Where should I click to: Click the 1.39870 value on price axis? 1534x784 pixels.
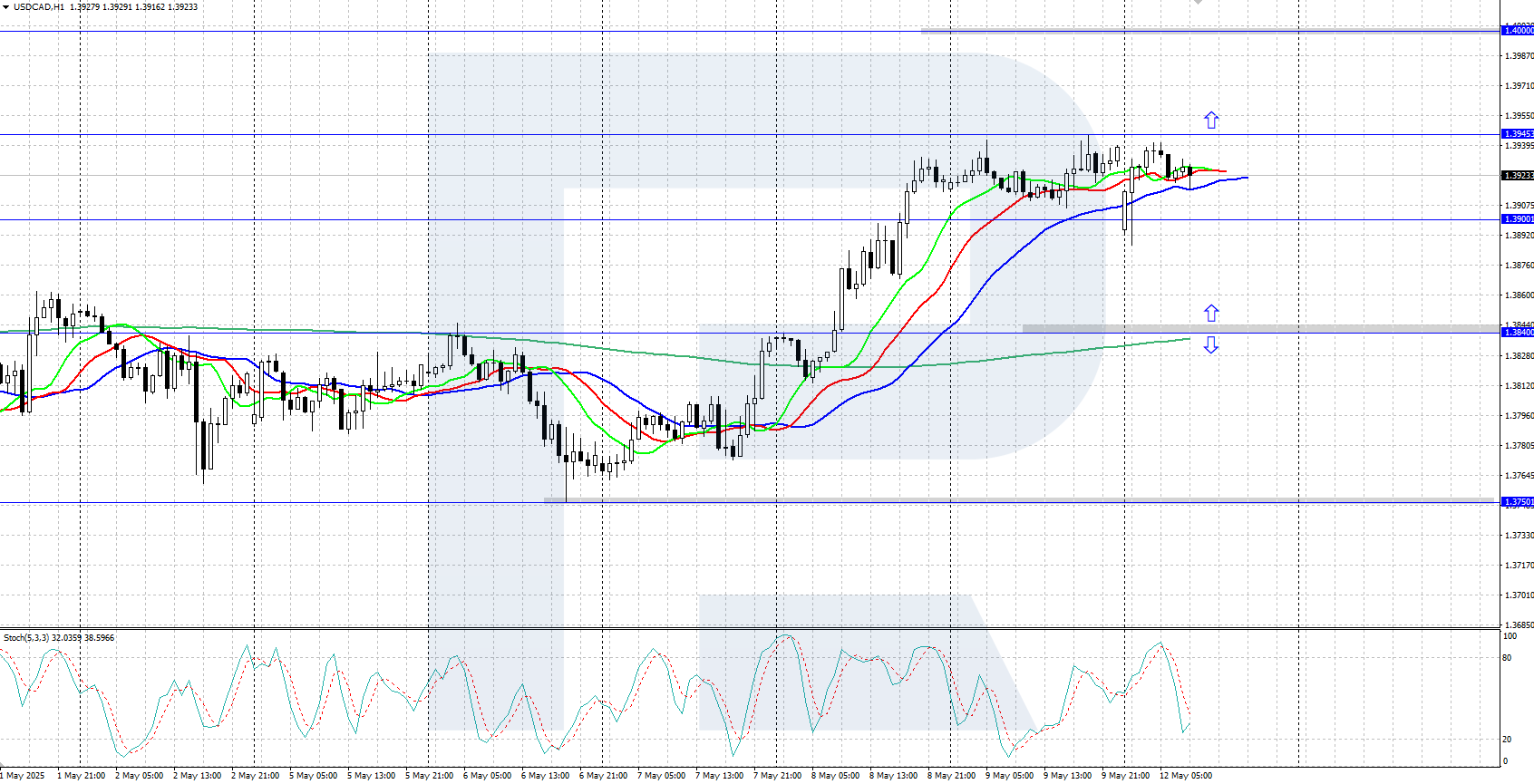coord(1519,56)
